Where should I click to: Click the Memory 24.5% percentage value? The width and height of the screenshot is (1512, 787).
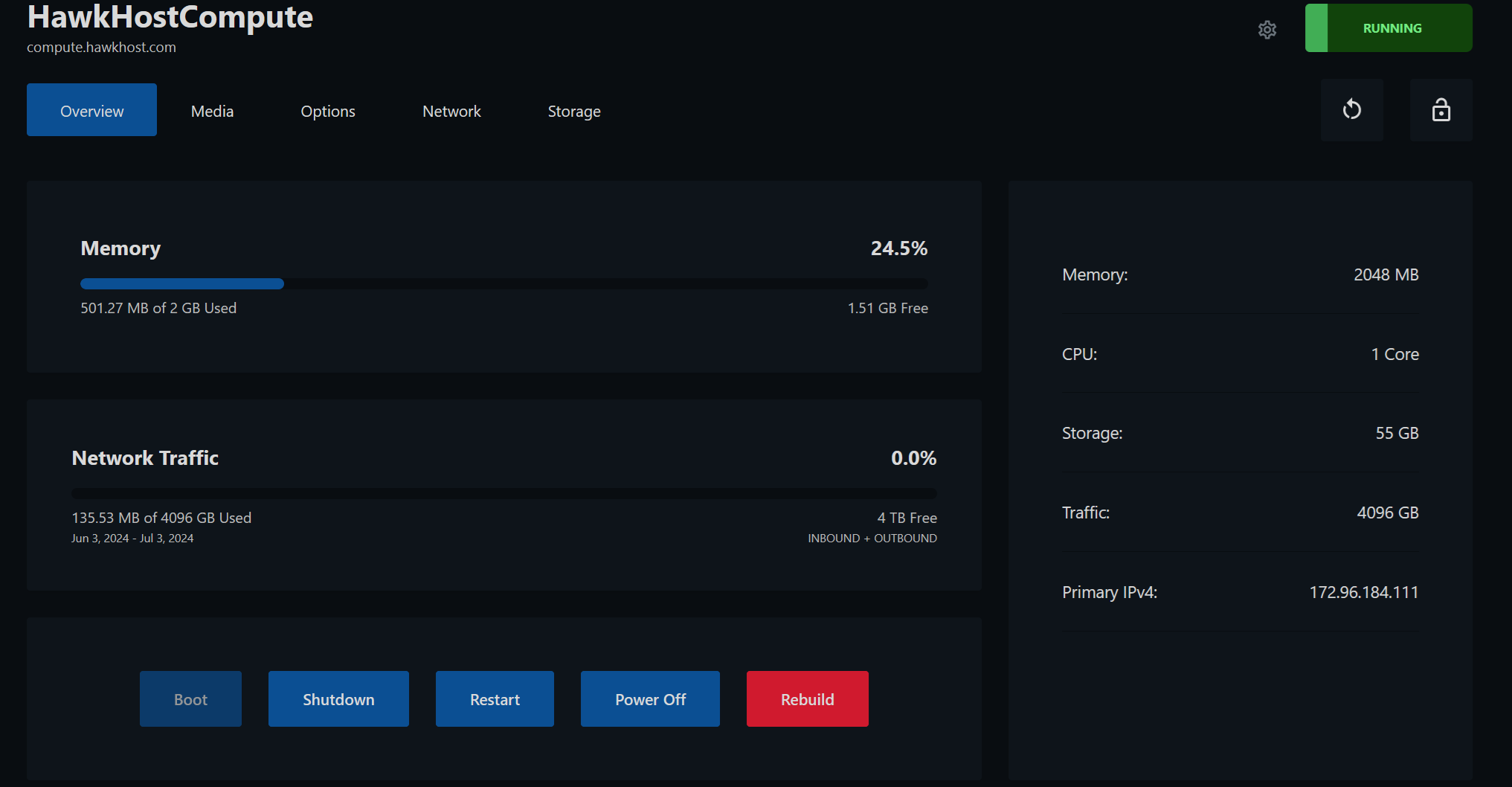898,248
